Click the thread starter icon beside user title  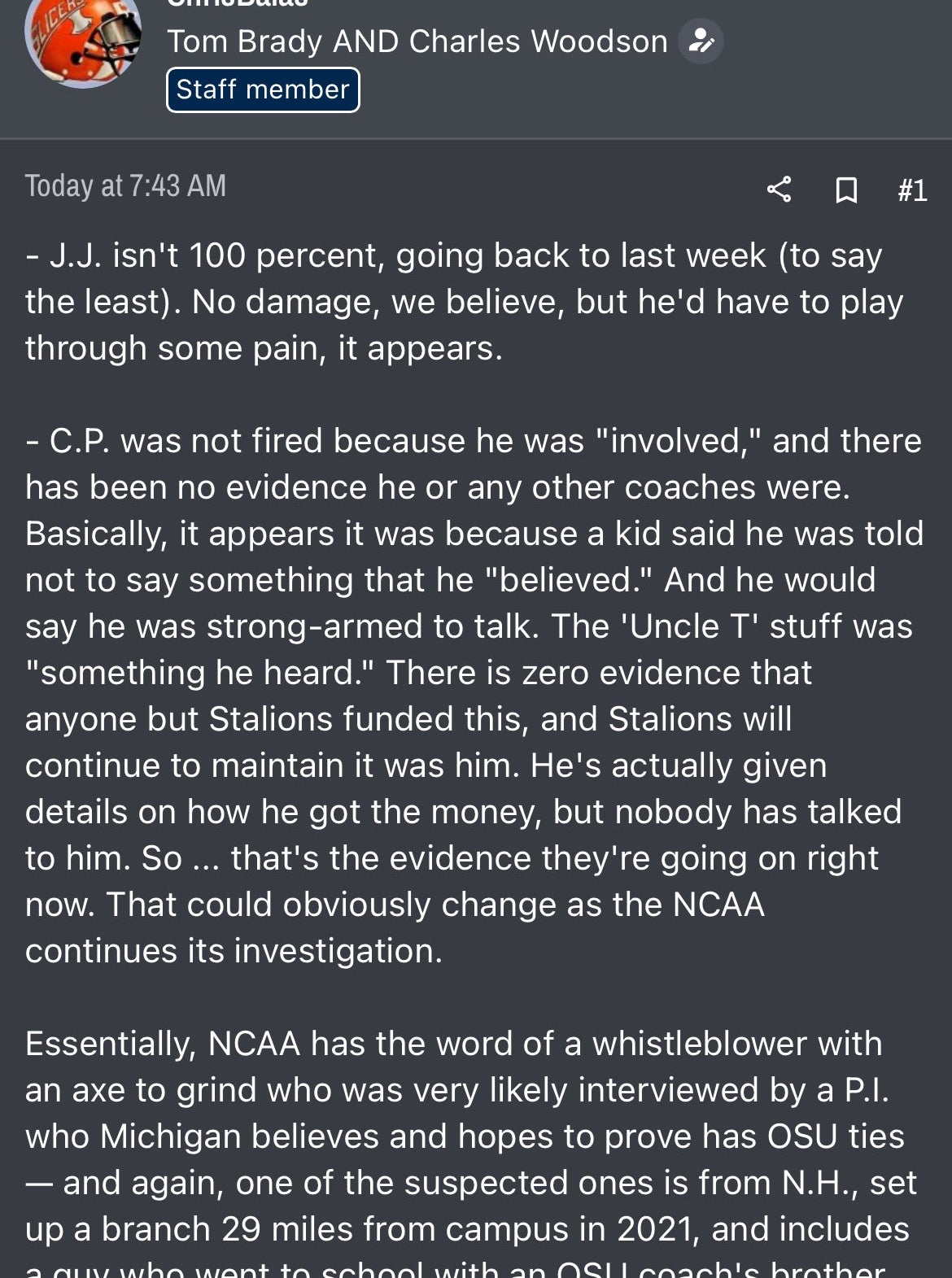[701, 41]
